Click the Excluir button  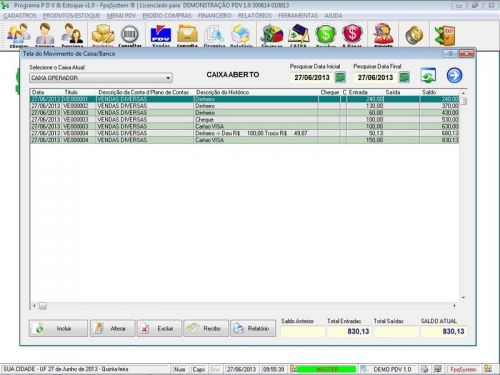coord(159,328)
